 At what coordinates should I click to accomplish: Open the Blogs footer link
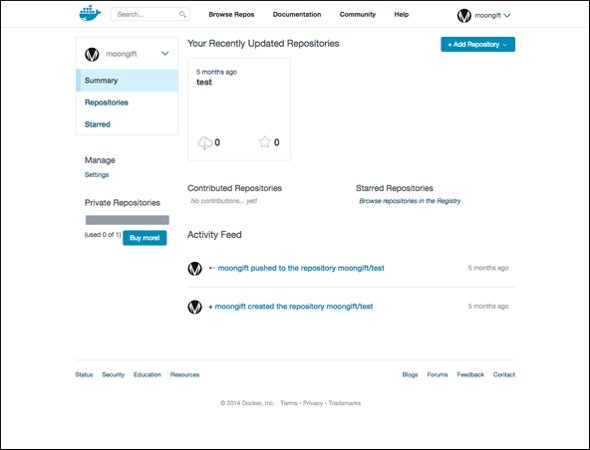[x=410, y=375]
